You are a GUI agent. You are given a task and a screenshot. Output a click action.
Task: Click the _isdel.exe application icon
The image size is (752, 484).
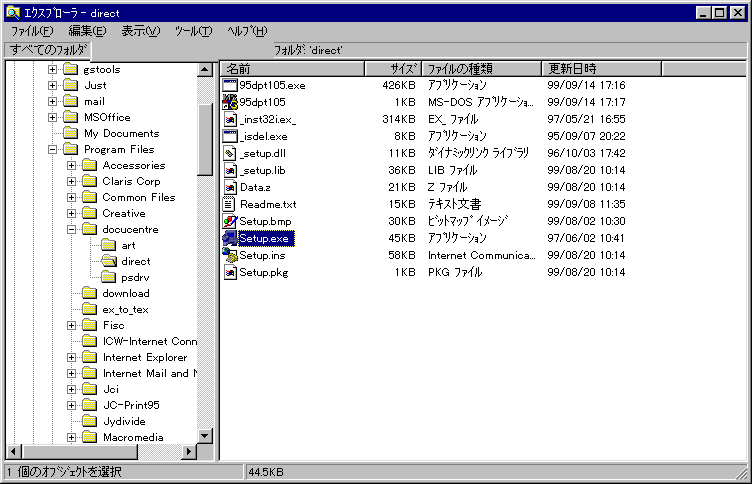[x=230, y=136]
